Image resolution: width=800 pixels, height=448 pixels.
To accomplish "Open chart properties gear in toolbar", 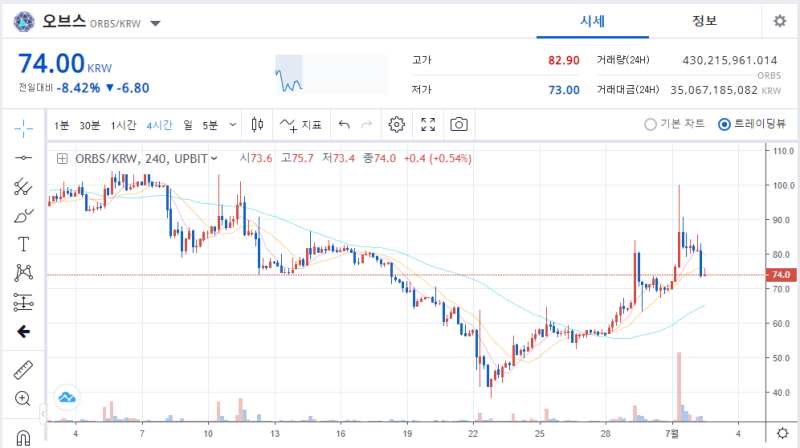I will tap(396, 125).
